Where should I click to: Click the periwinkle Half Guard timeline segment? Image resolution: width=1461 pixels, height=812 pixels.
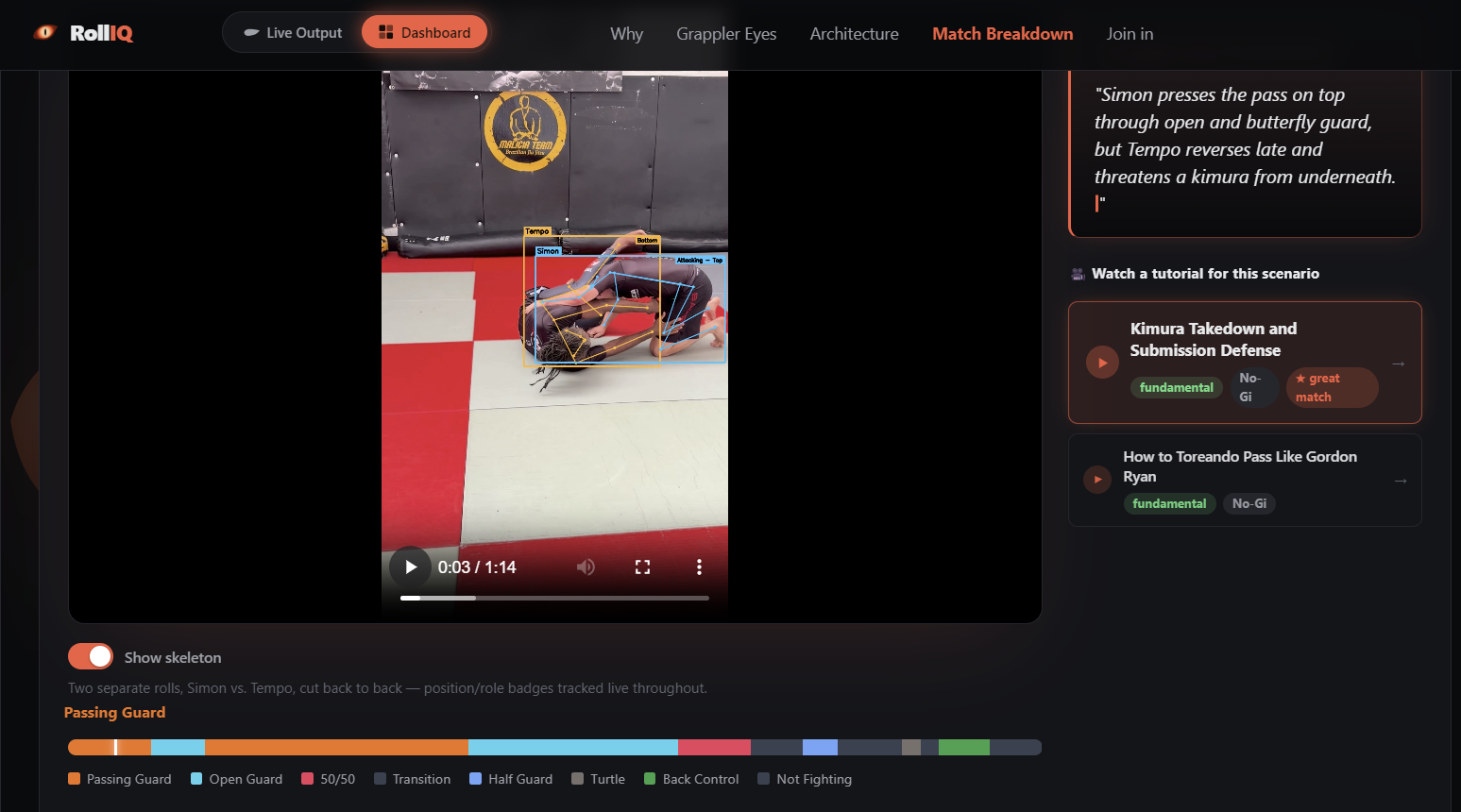(x=820, y=747)
